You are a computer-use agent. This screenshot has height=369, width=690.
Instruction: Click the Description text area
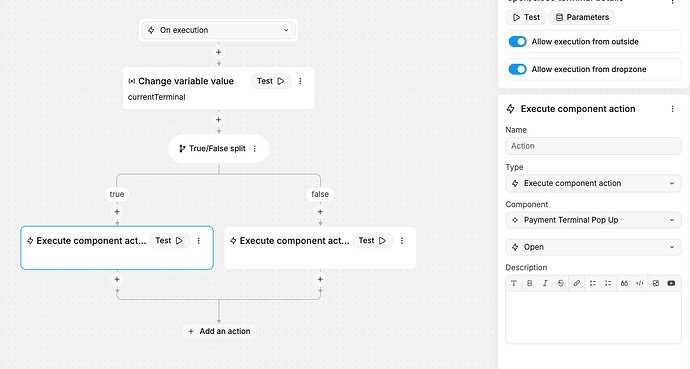point(593,317)
